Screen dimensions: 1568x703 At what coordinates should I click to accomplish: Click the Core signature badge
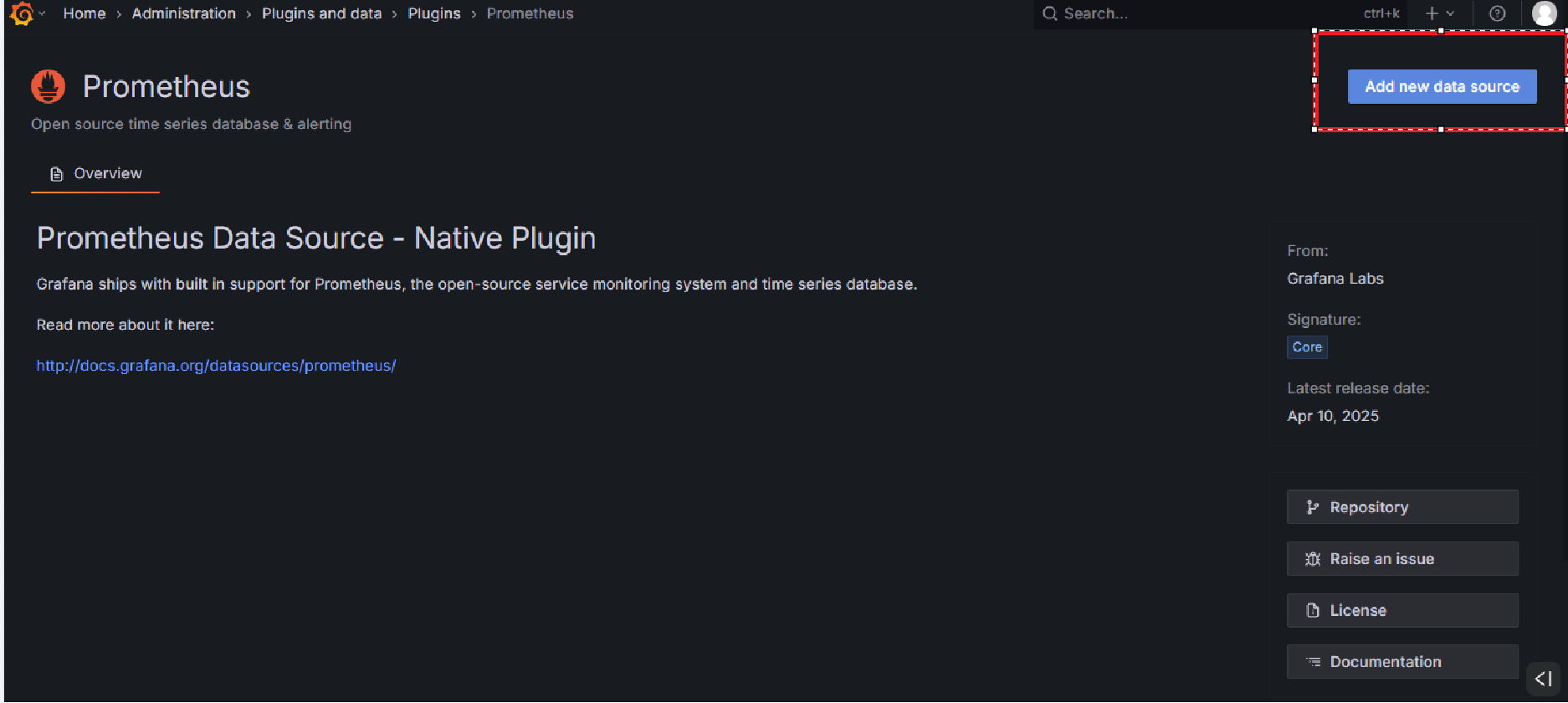coord(1307,347)
